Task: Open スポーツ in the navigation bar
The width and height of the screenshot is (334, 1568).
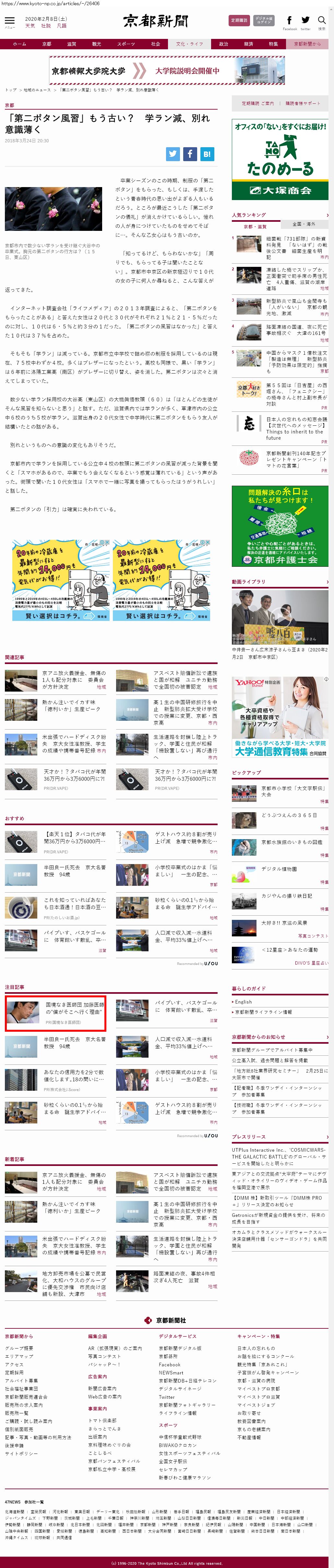Action: (126, 44)
